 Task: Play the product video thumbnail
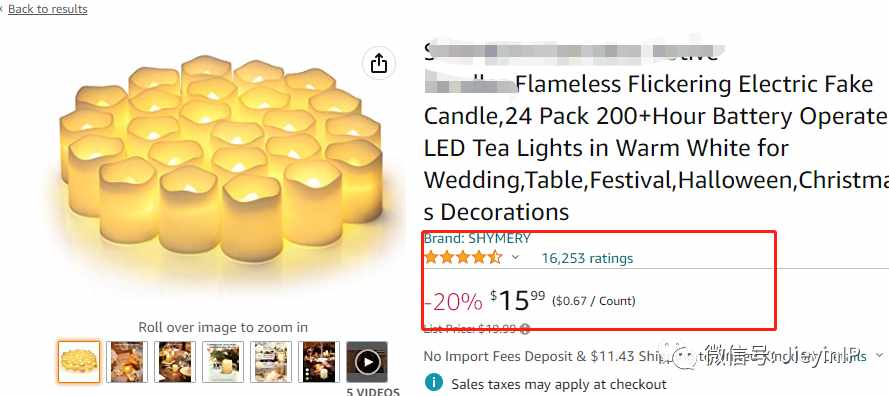click(367, 362)
